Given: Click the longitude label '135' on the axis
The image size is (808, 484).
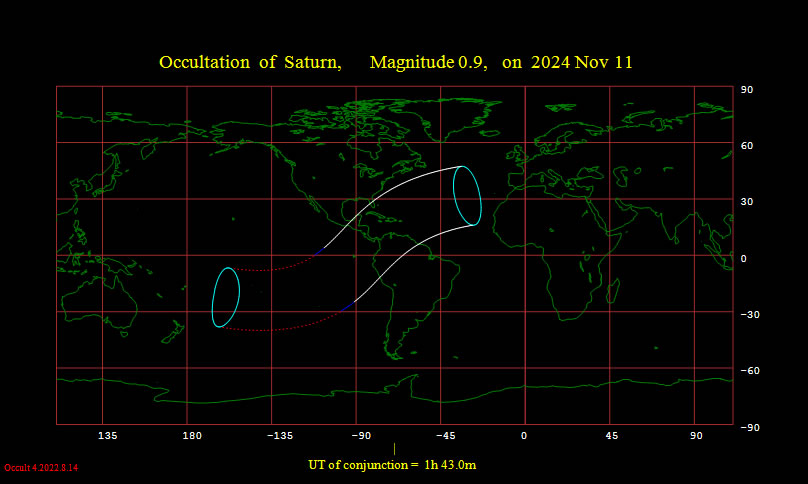Looking at the screenshot, I should coord(107,436).
